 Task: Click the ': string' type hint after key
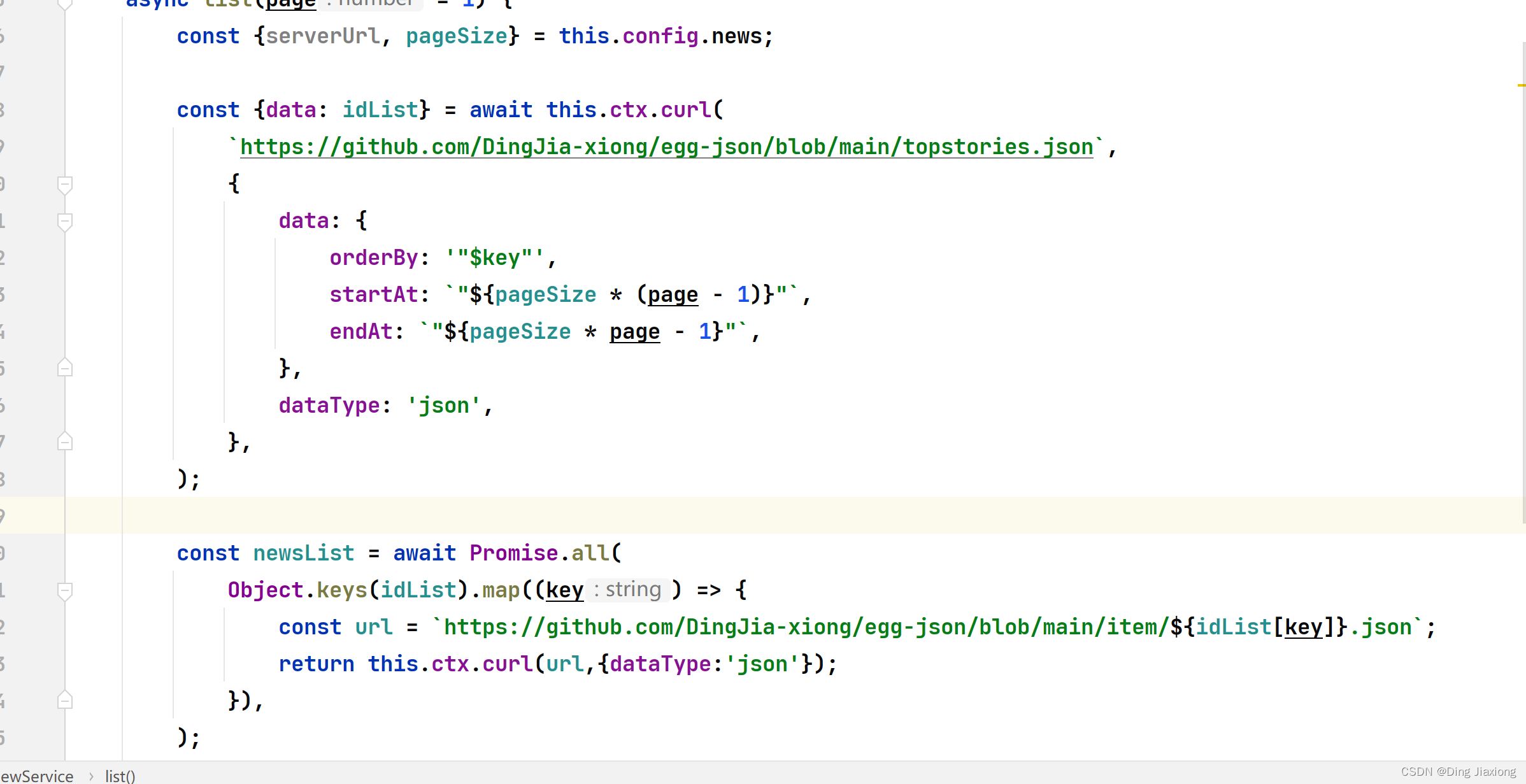628,590
